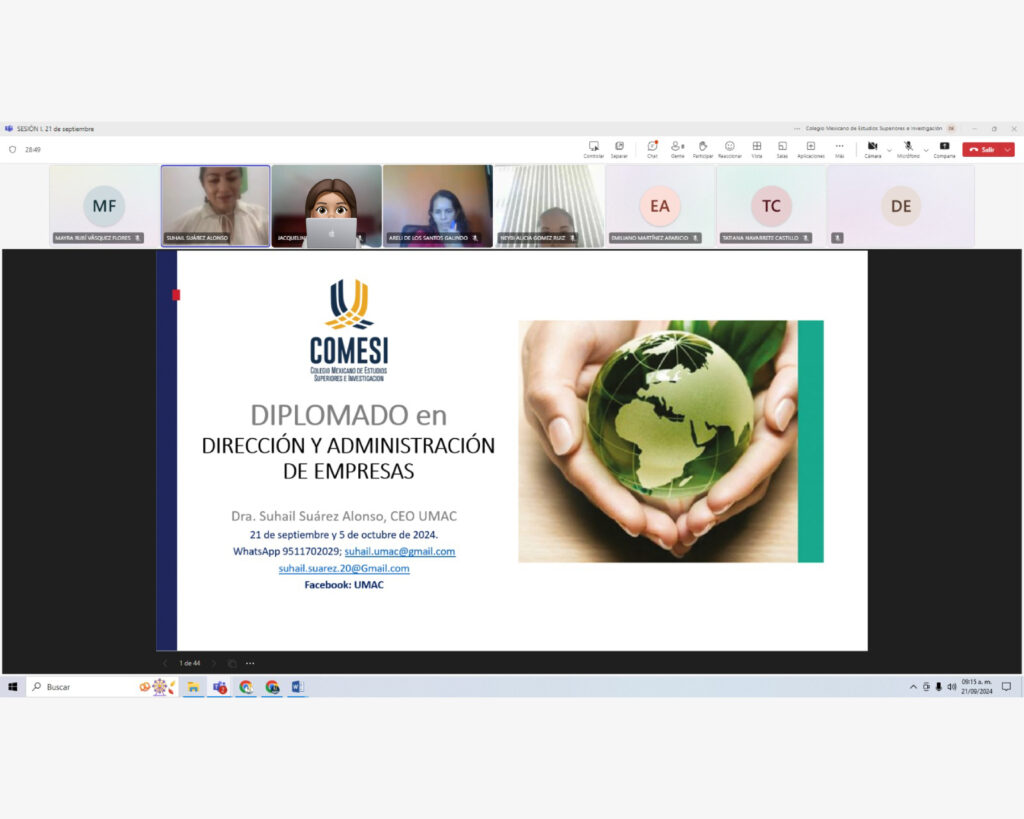Click the shield security icon beside timer

[12, 150]
